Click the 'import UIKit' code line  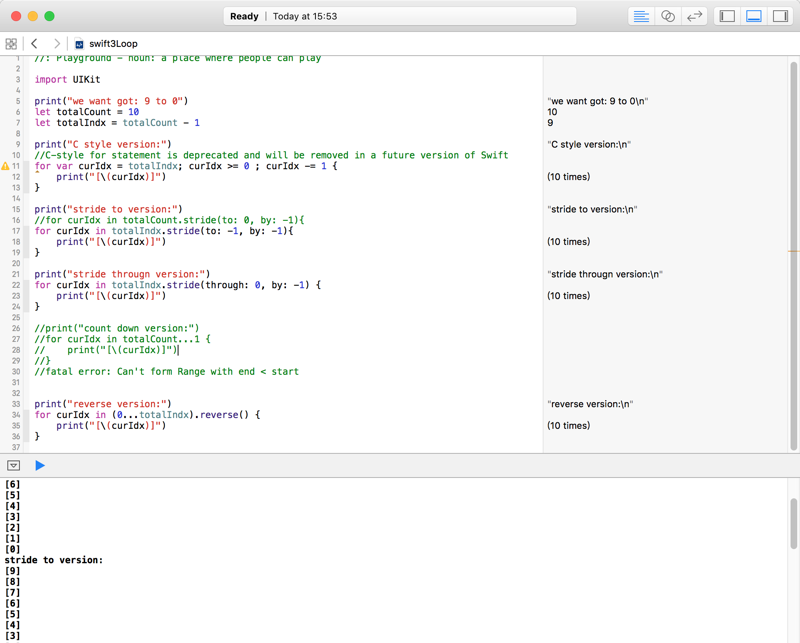pyautogui.click(x=67, y=80)
